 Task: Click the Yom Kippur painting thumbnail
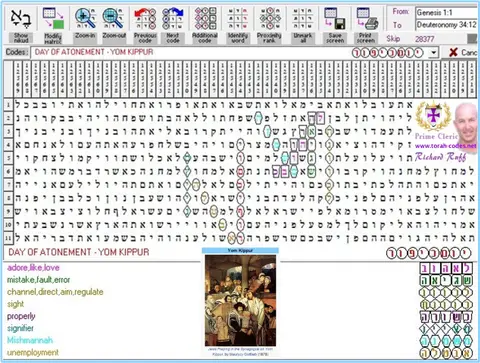click(x=240, y=301)
